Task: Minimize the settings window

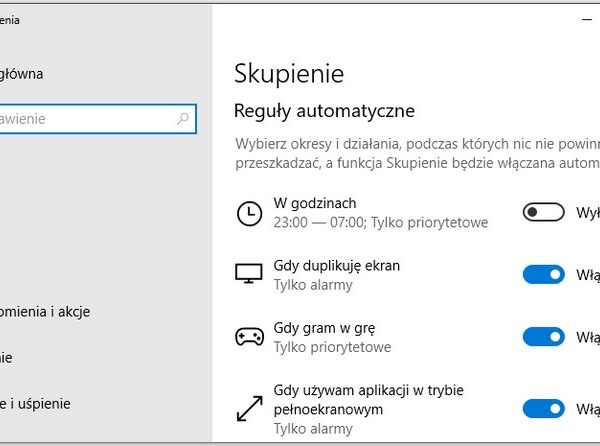Action: point(586,19)
